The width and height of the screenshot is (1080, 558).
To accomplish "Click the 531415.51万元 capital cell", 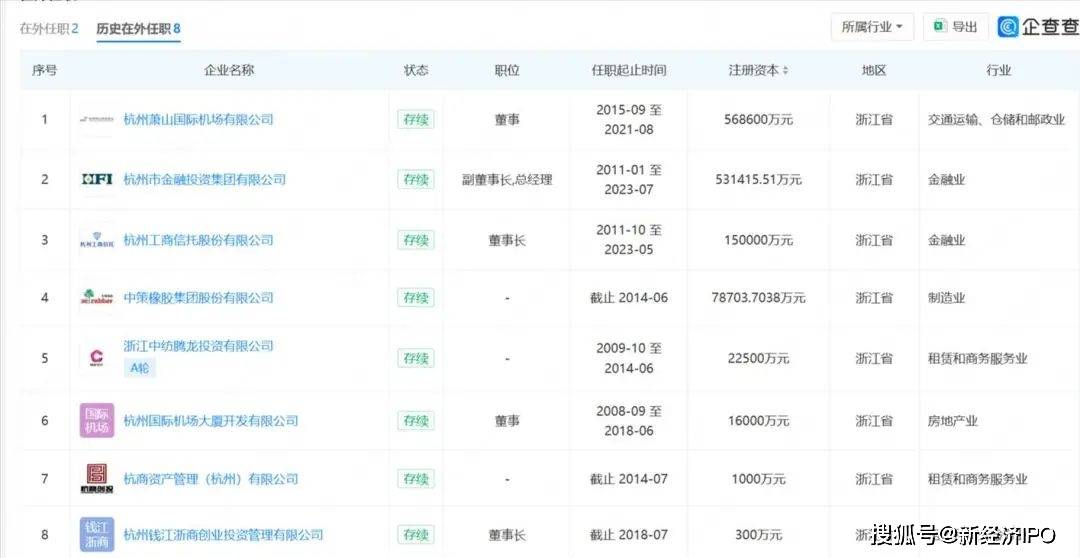I will click(758, 179).
